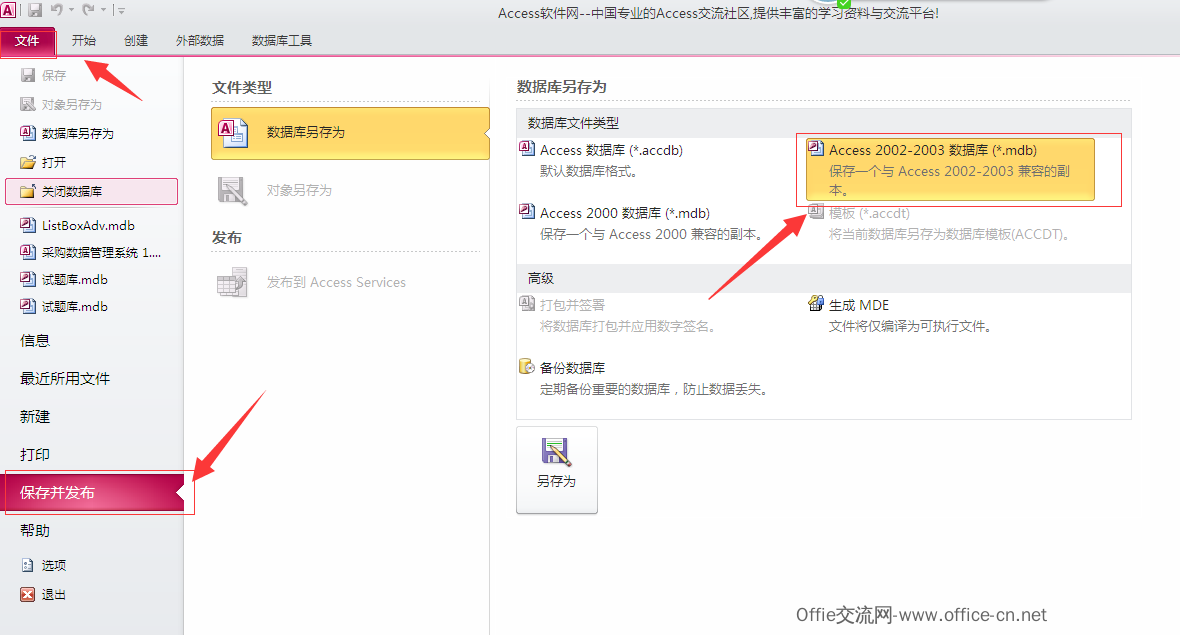Click the file icon next to ListBoxAdv.mdb

pyautogui.click(x=28, y=224)
